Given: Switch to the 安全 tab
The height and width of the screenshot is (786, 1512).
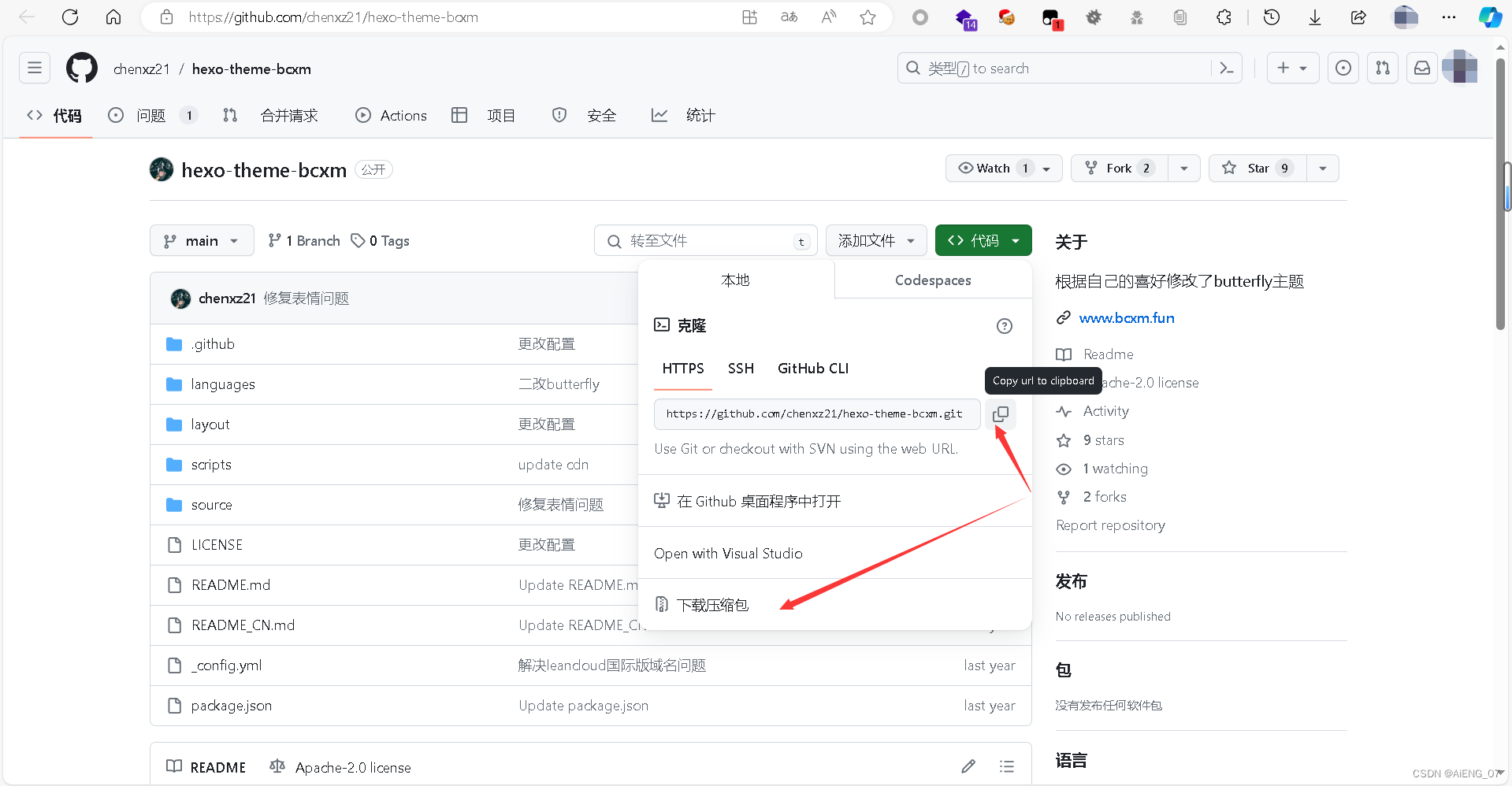Looking at the screenshot, I should click(584, 116).
